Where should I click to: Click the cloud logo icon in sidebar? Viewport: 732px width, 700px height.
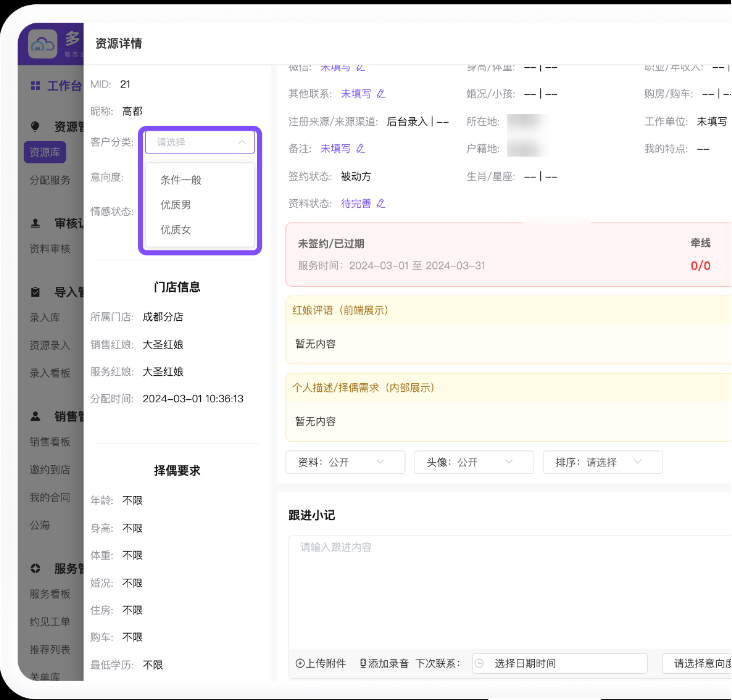(x=43, y=44)
